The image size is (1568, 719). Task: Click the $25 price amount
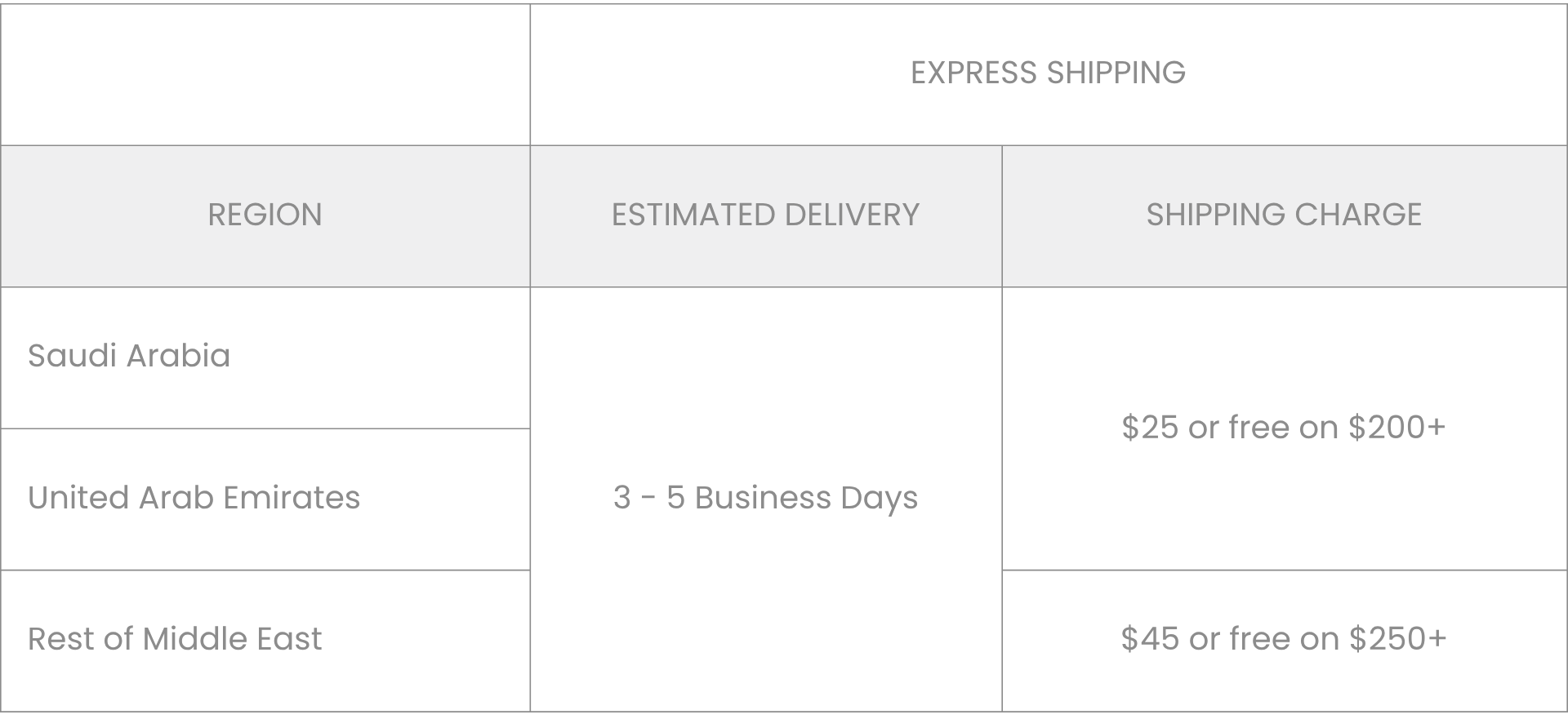pyautogui.click(x=1150, y=428)
